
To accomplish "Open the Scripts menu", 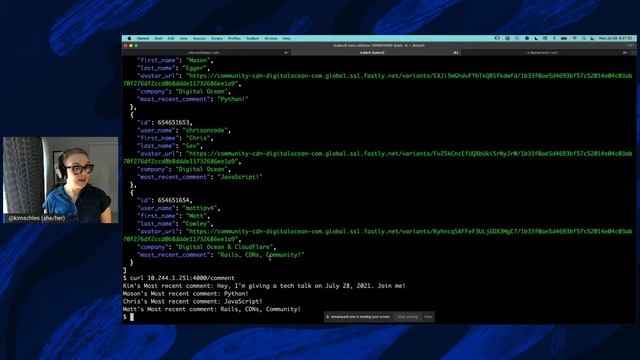I will 217,38.
